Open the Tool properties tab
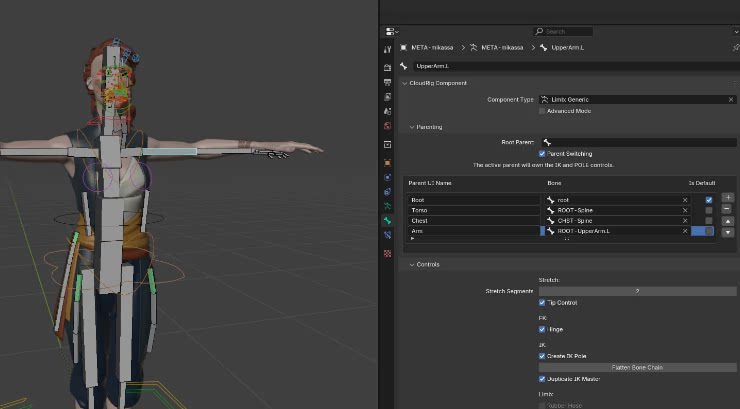Viewport: 740px width, 409px height. coord(387,50)
